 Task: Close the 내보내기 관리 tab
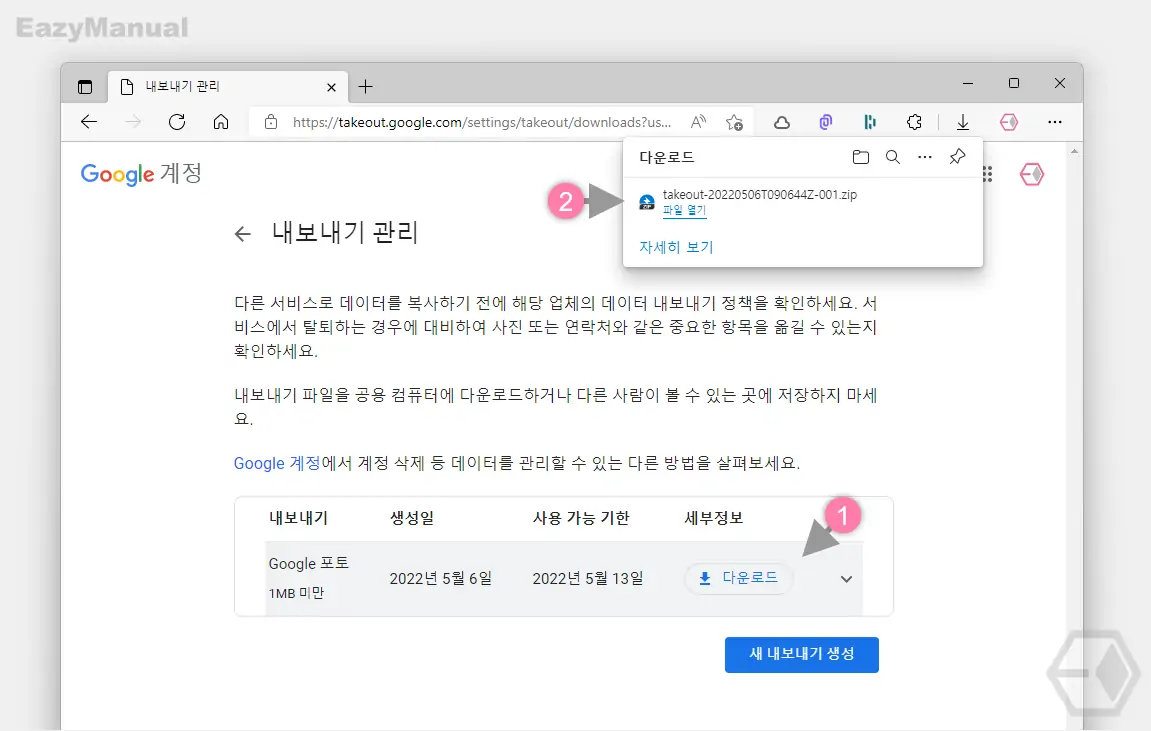pyautogui.click(x=331, y=87)
